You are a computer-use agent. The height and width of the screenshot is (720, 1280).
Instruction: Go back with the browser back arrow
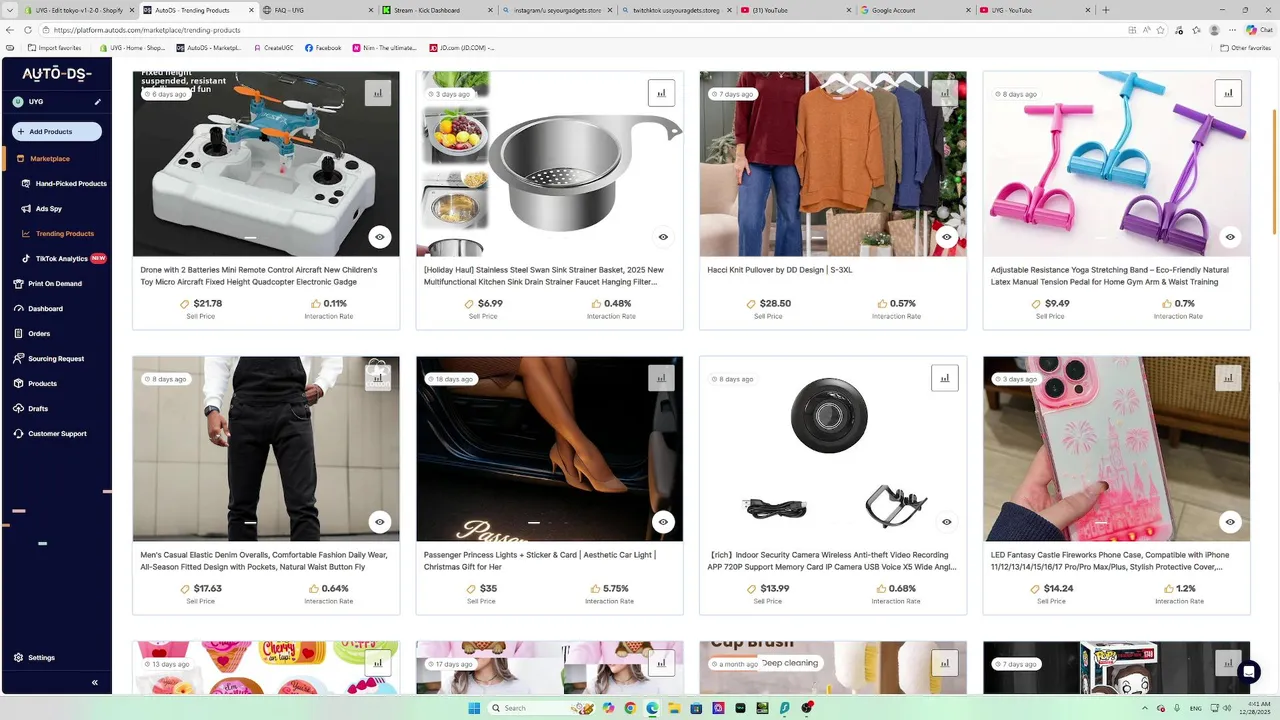[11, 30]
